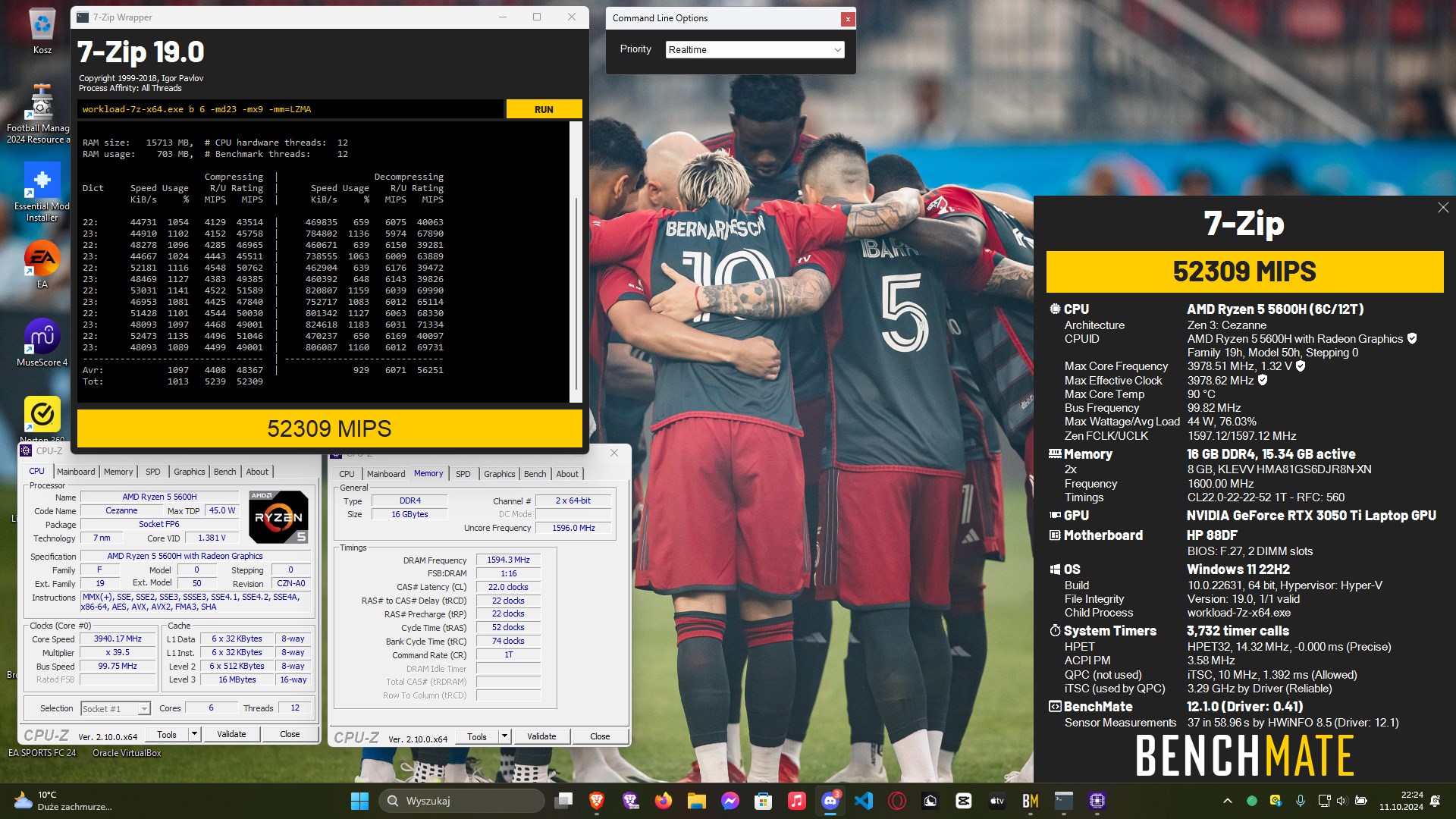Launch Brave Nightly from the taskbar

click(630, 801)
